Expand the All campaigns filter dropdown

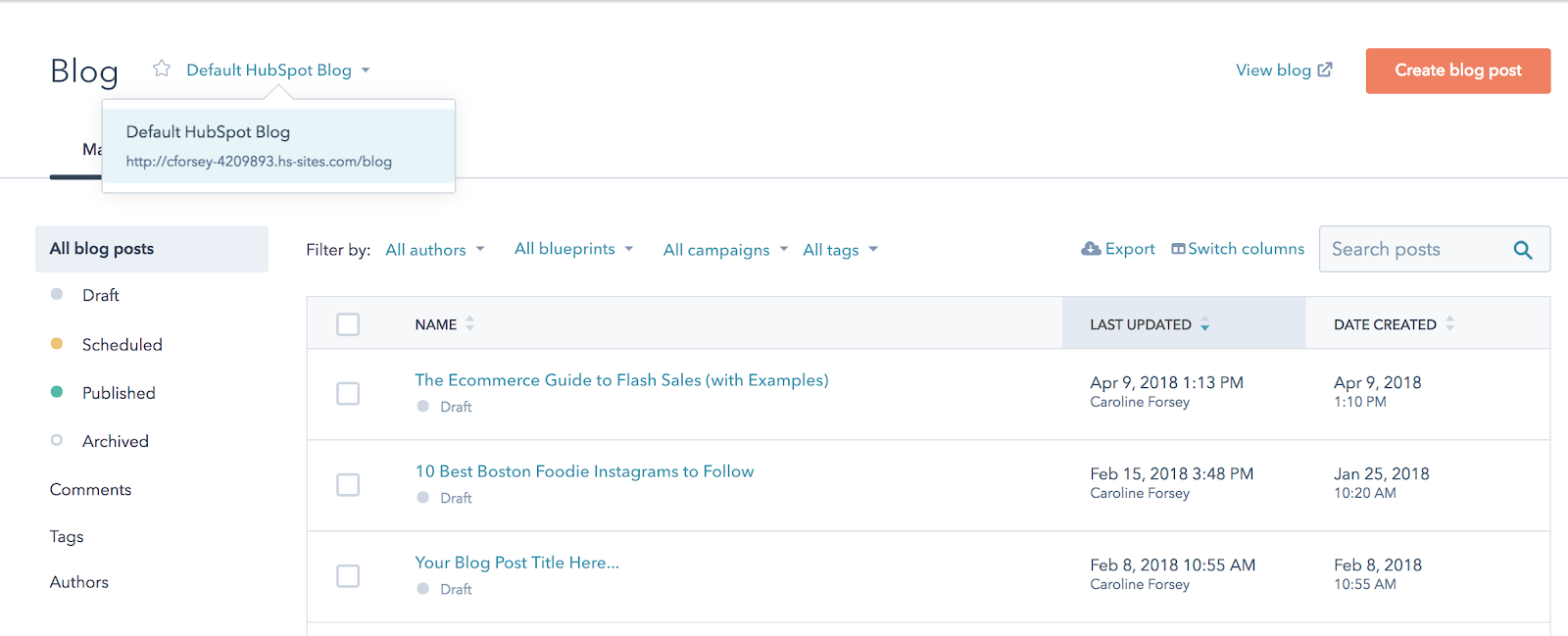(725, 250)
